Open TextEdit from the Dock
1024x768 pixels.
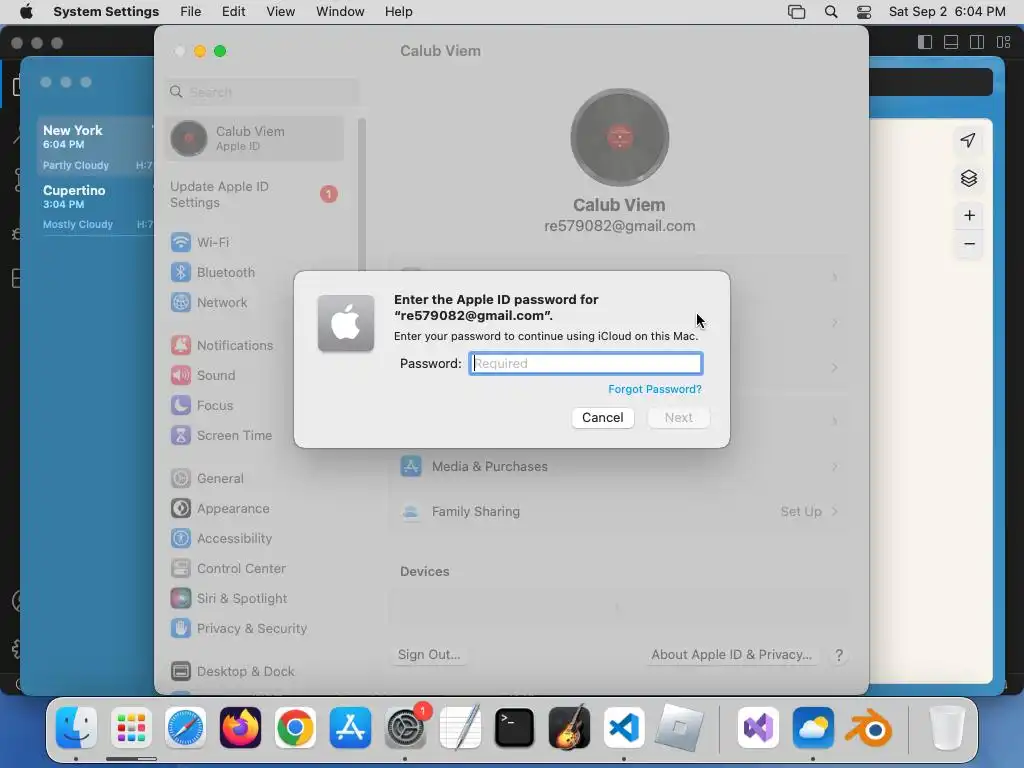coord(460,728)
